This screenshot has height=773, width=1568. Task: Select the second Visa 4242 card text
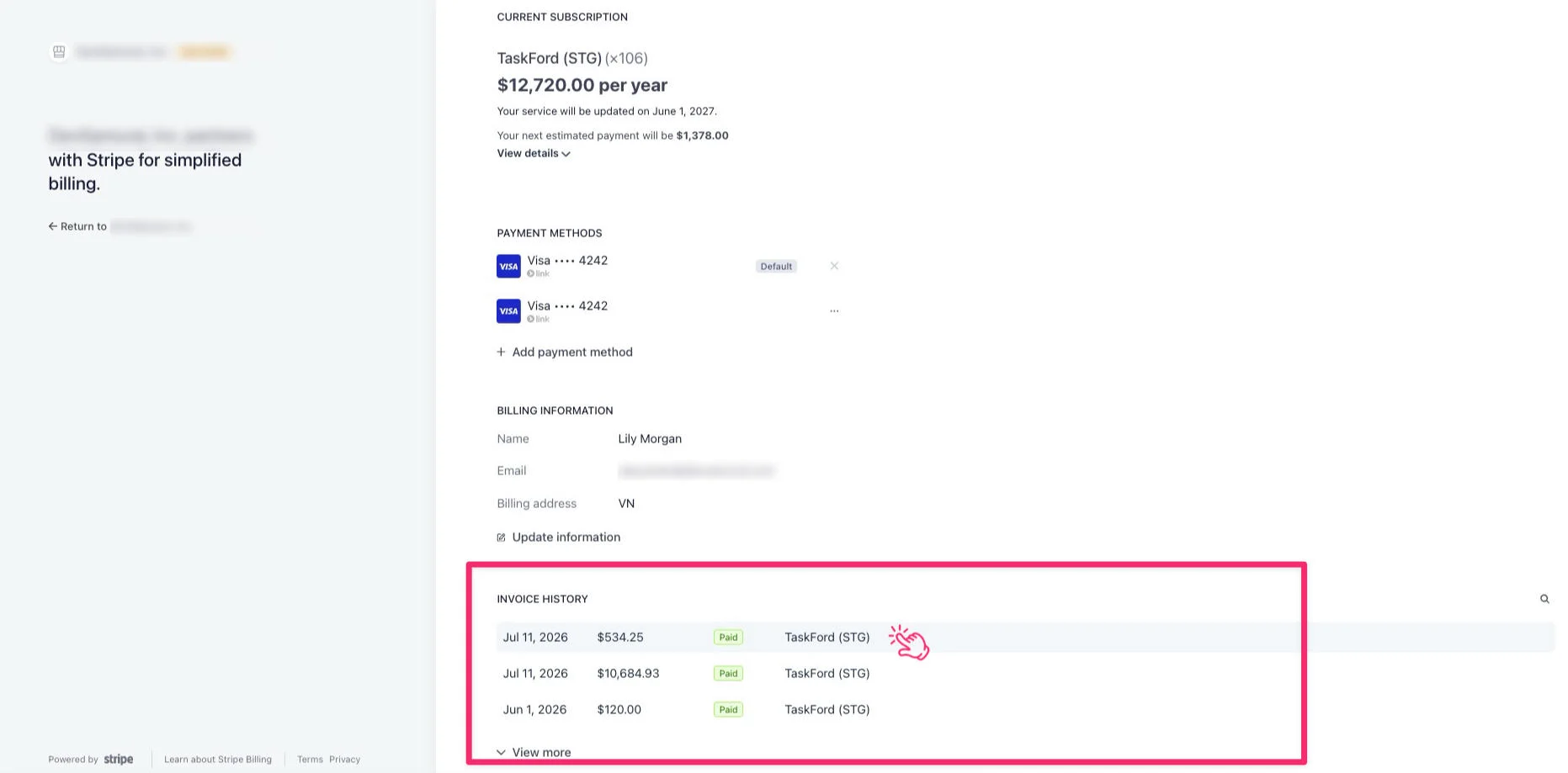(x=567, y=306)
